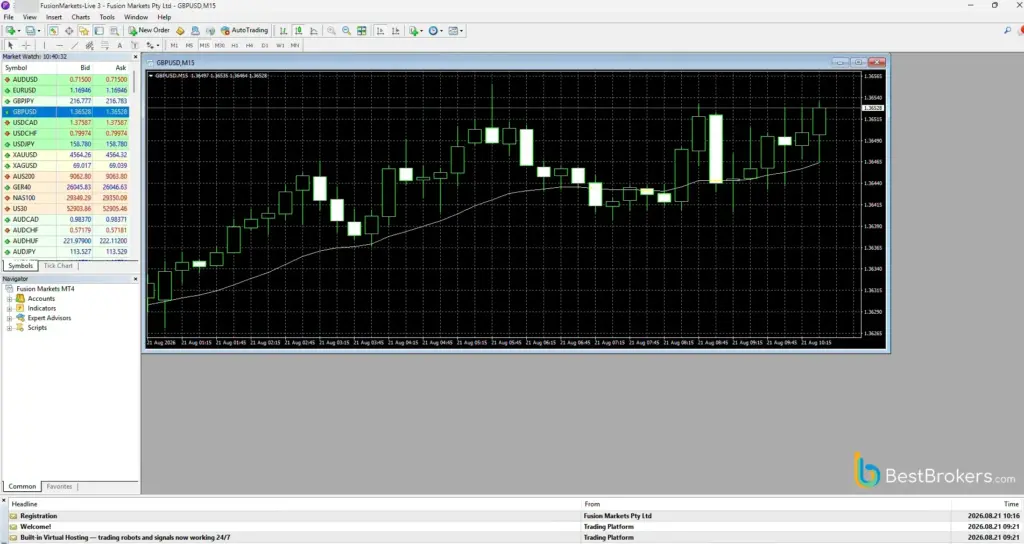
Task: Zoom out on the chart
Action: [x=346, y=31]
